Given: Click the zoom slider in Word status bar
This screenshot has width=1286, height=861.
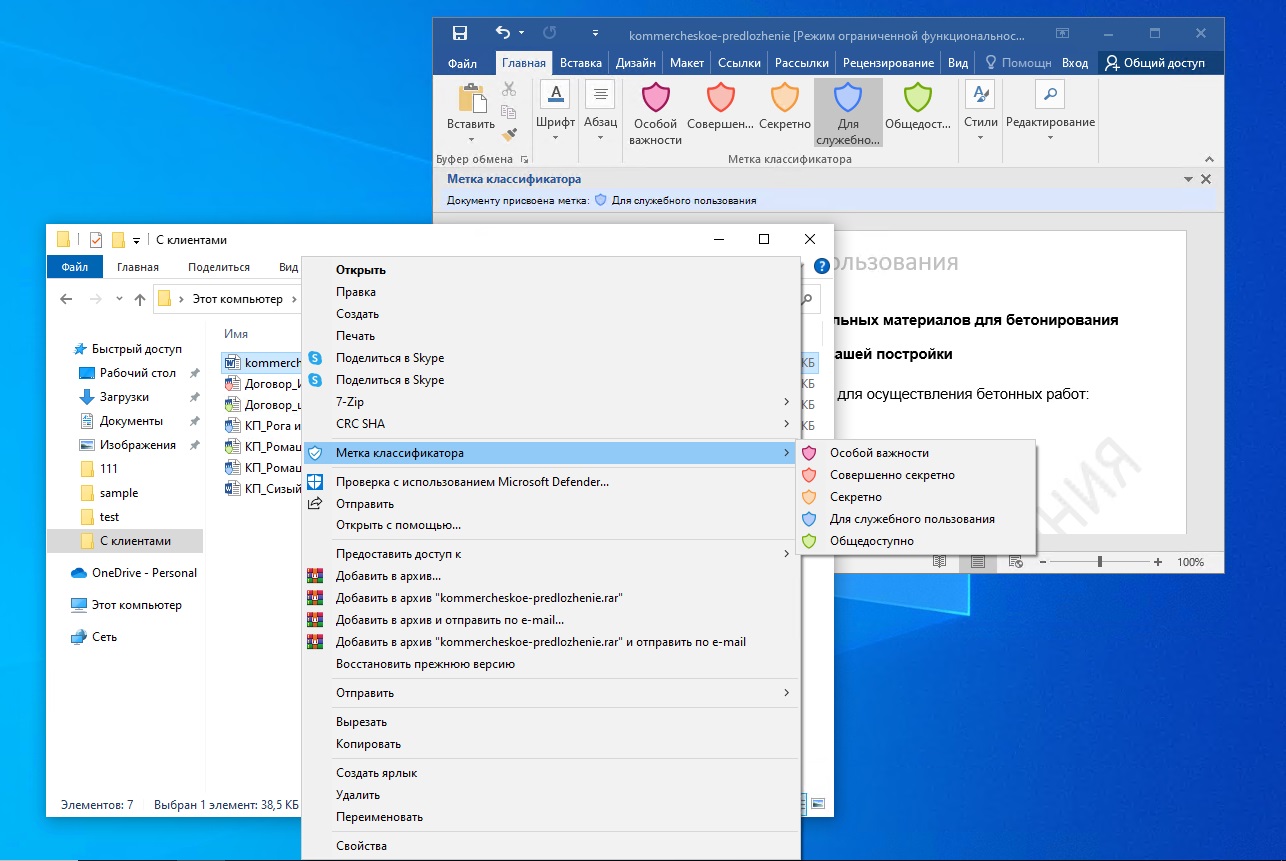Looking at the screenshot, I should [x=1100, y=562].
